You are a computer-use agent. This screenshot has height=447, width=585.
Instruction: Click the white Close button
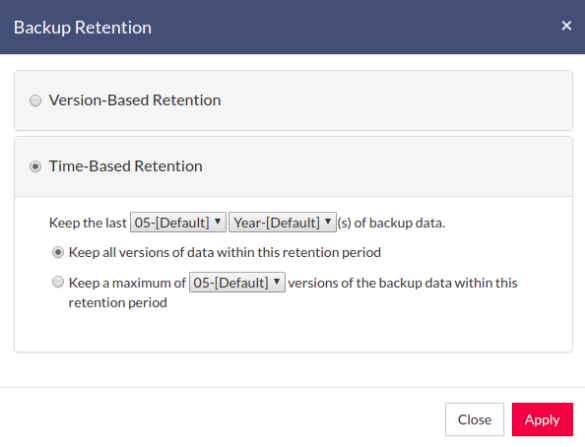click(x=474, y=419)
